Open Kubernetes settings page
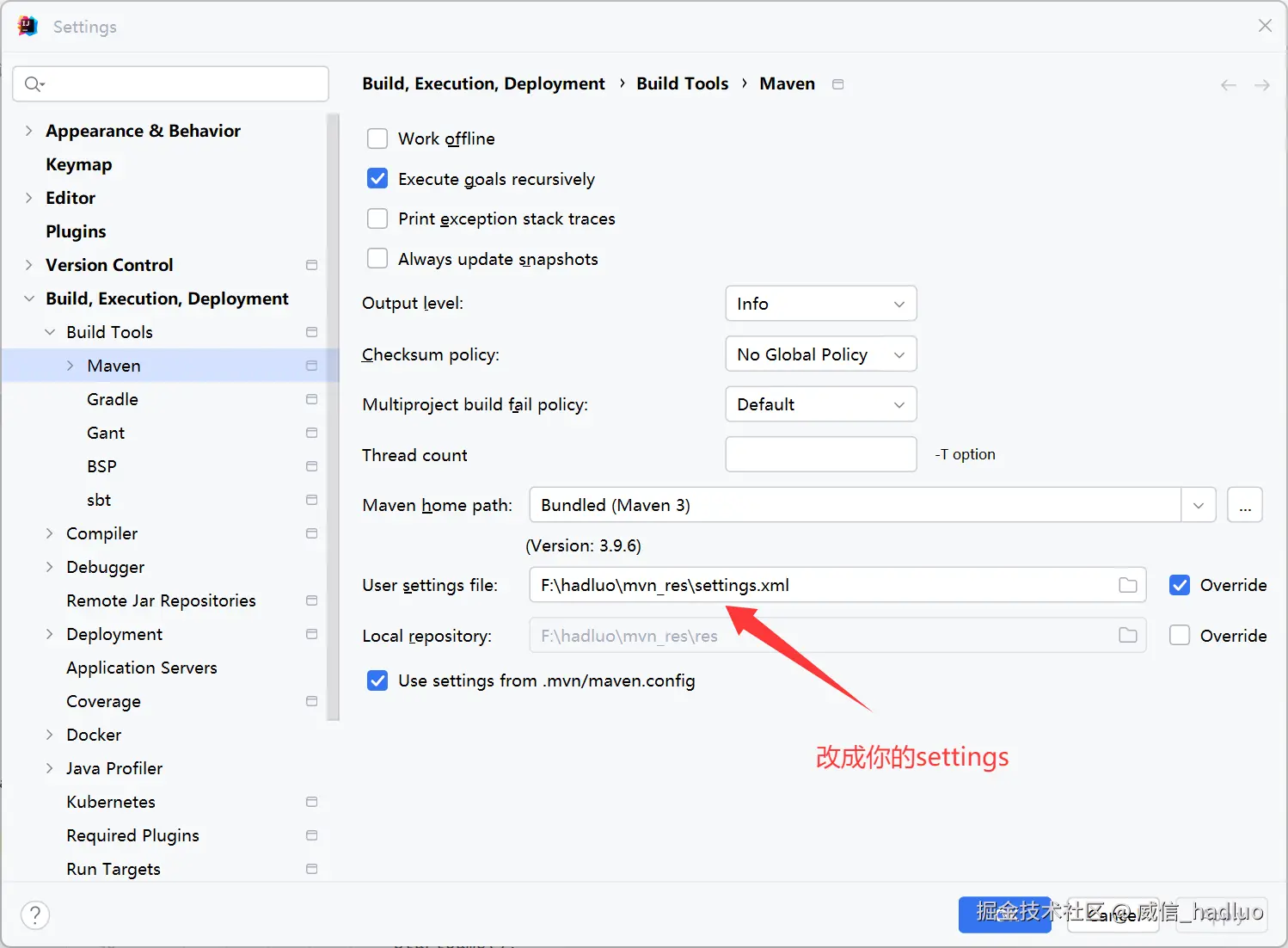1288x948 pixels. pyautogui.click(x=111, y=802)
